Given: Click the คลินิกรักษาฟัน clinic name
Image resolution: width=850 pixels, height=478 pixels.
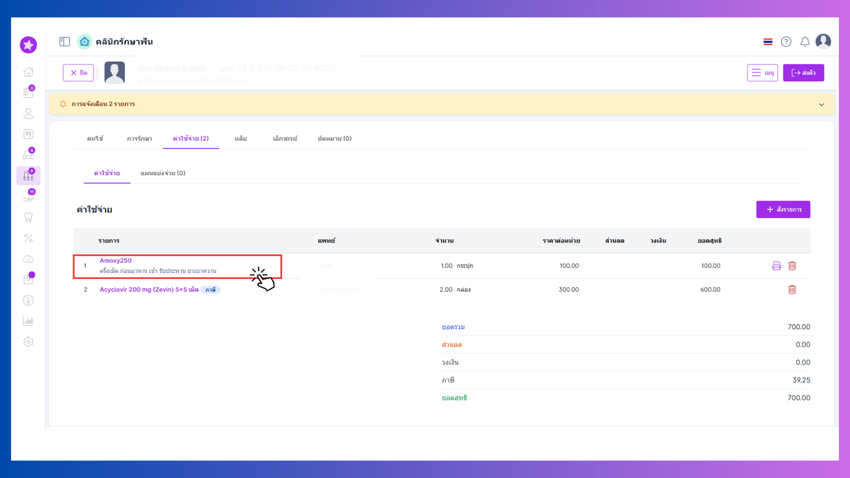Looking at the screenshot, I should (x=124, y=42).
